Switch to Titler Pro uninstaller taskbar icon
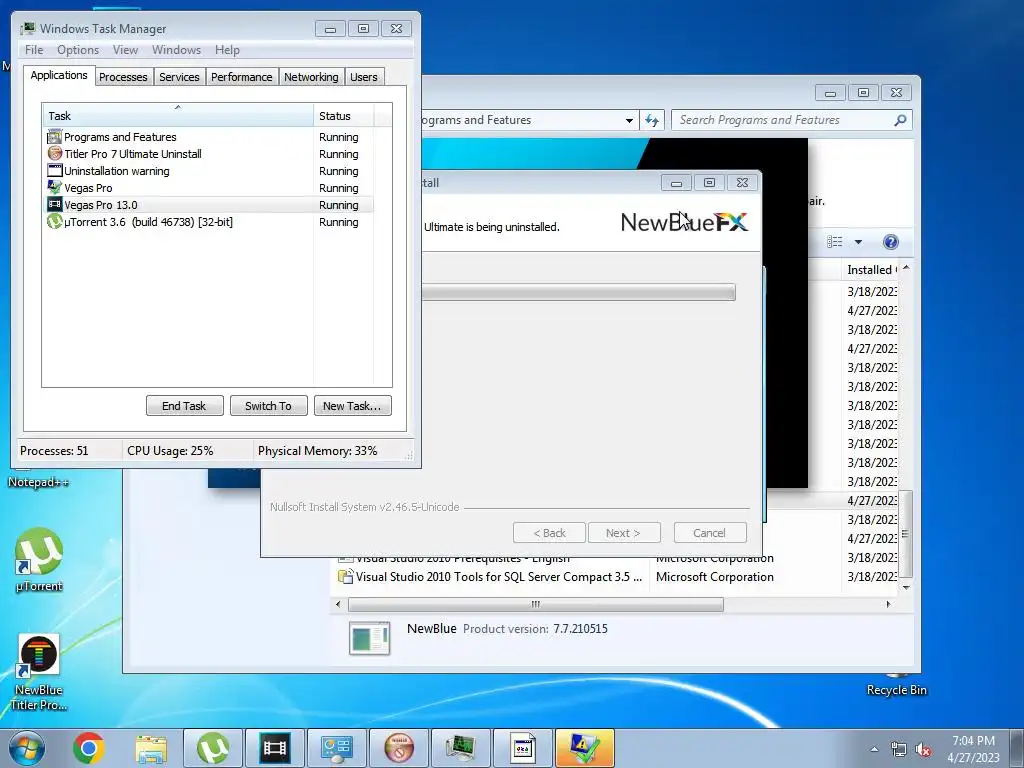 pos(399,748)
